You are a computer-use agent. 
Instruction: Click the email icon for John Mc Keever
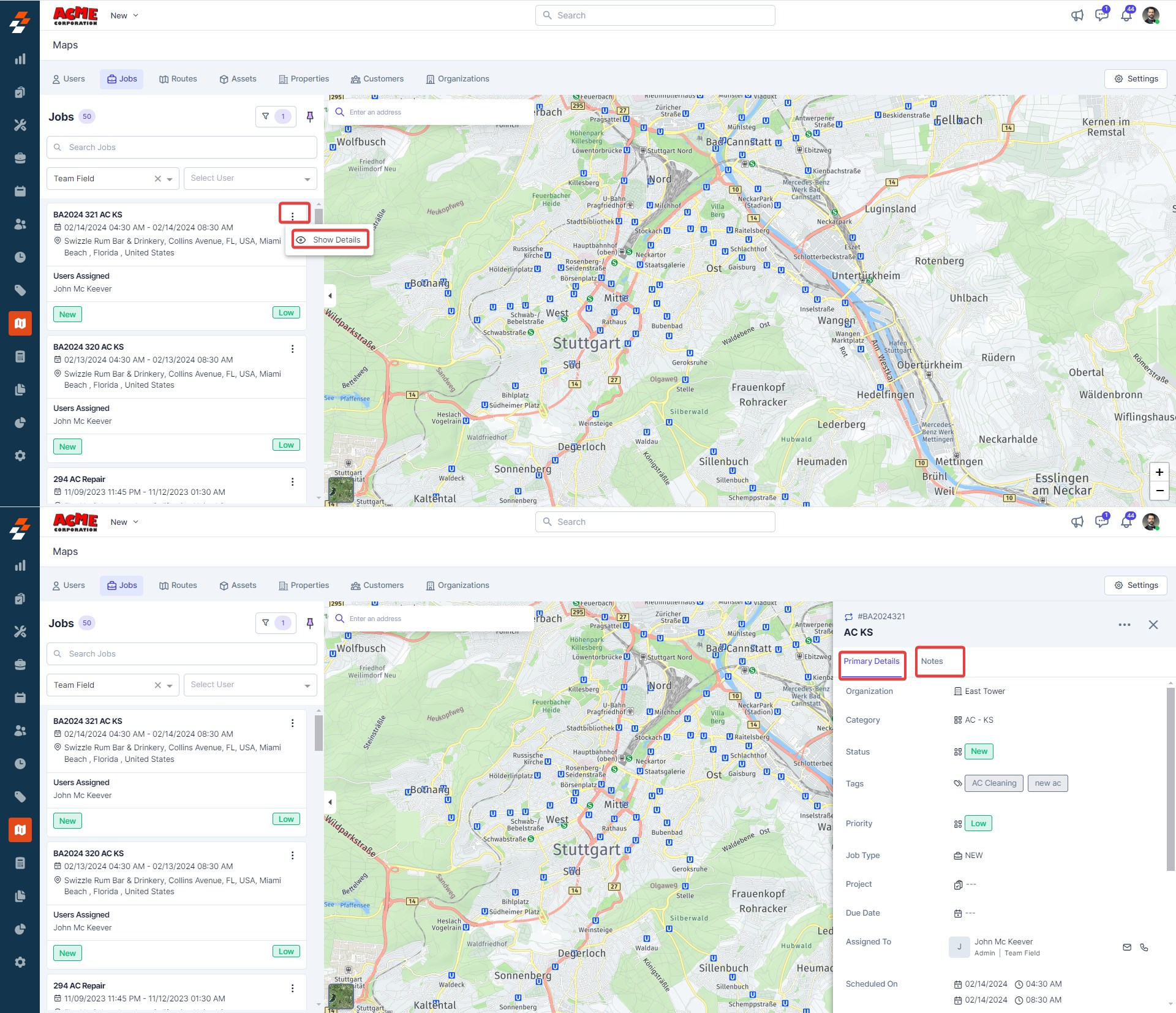[x=1126, y=947]
